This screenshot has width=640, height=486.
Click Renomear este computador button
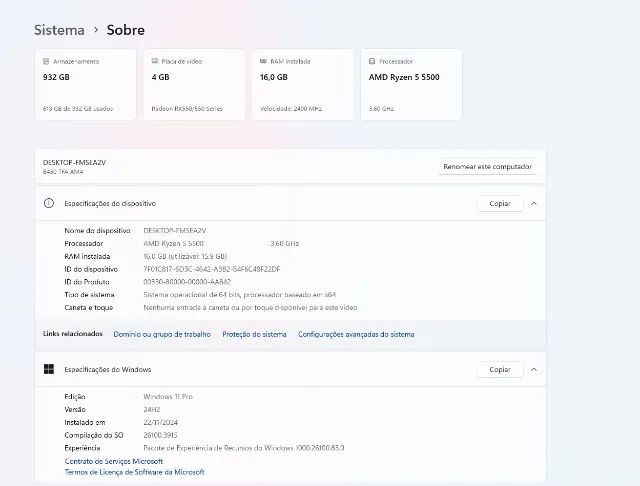click(487, 166)
